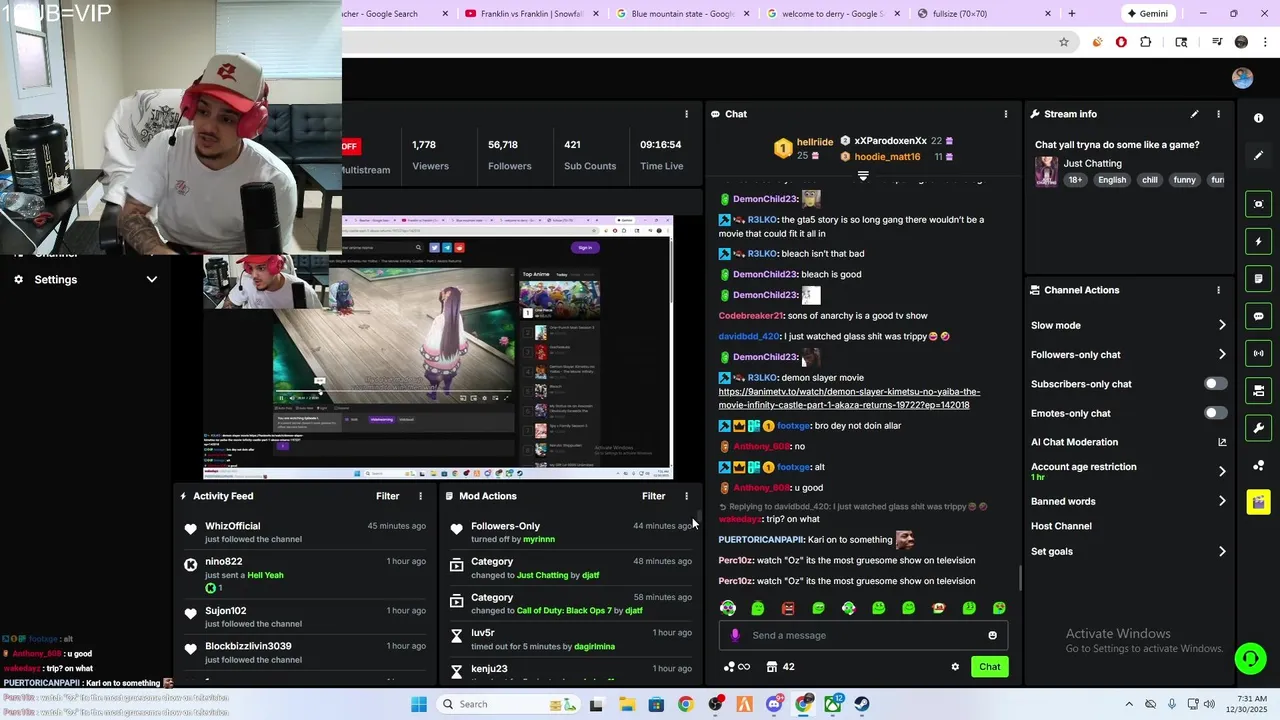Expand the Settings menu in the left sidebar
1280x720 pixels.
click(85, 279)
